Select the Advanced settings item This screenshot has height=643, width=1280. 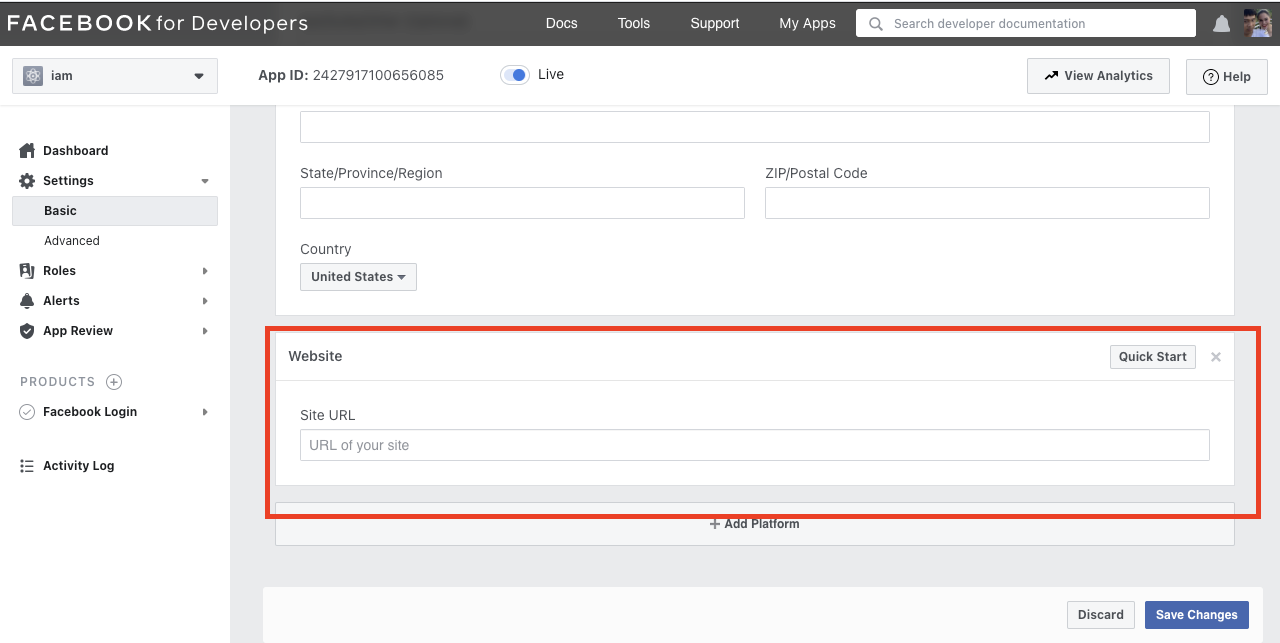[72, 241]
